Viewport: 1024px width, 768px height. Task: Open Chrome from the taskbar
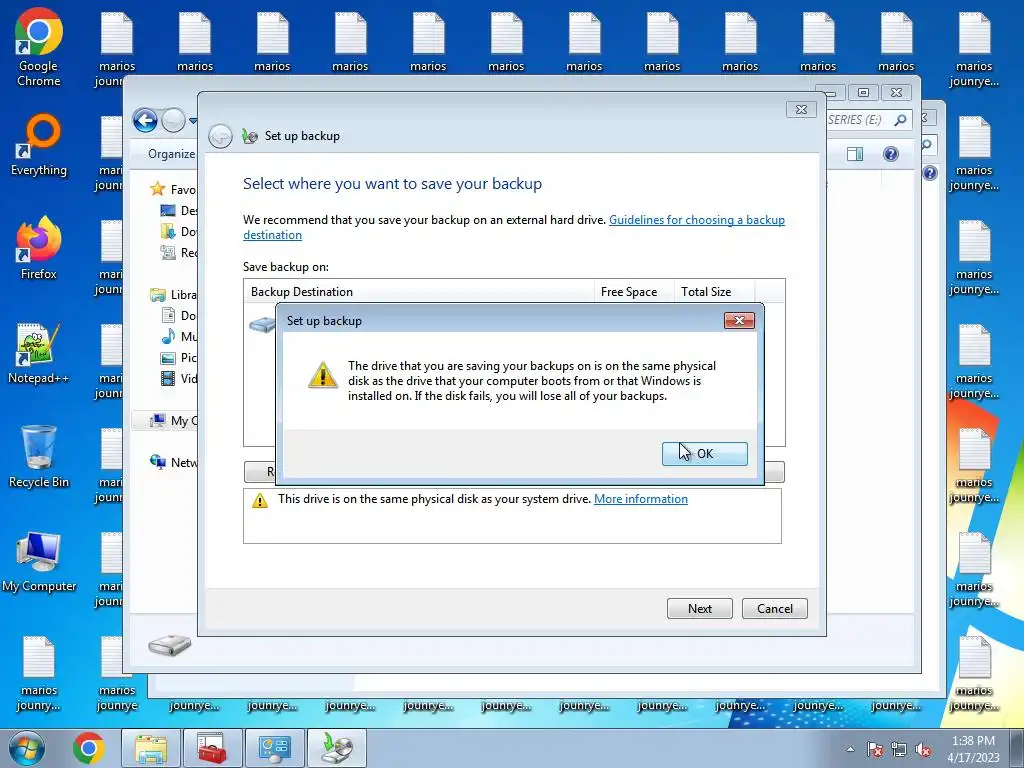[89, 748]
